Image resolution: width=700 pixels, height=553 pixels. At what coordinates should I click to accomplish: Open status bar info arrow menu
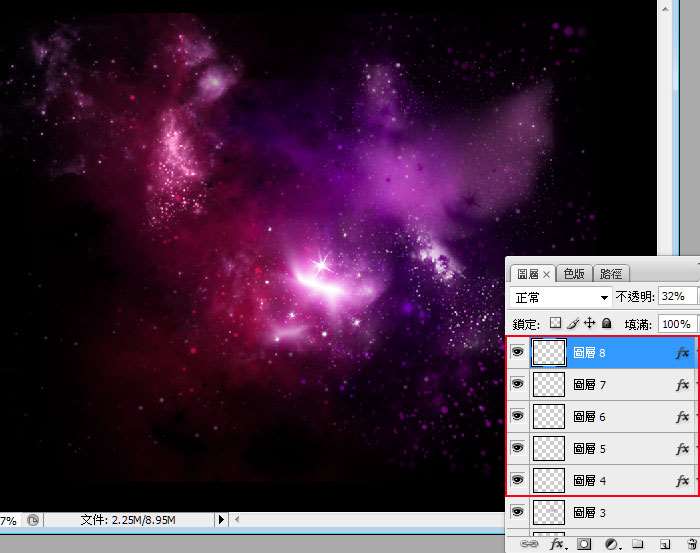coord(221,520)
